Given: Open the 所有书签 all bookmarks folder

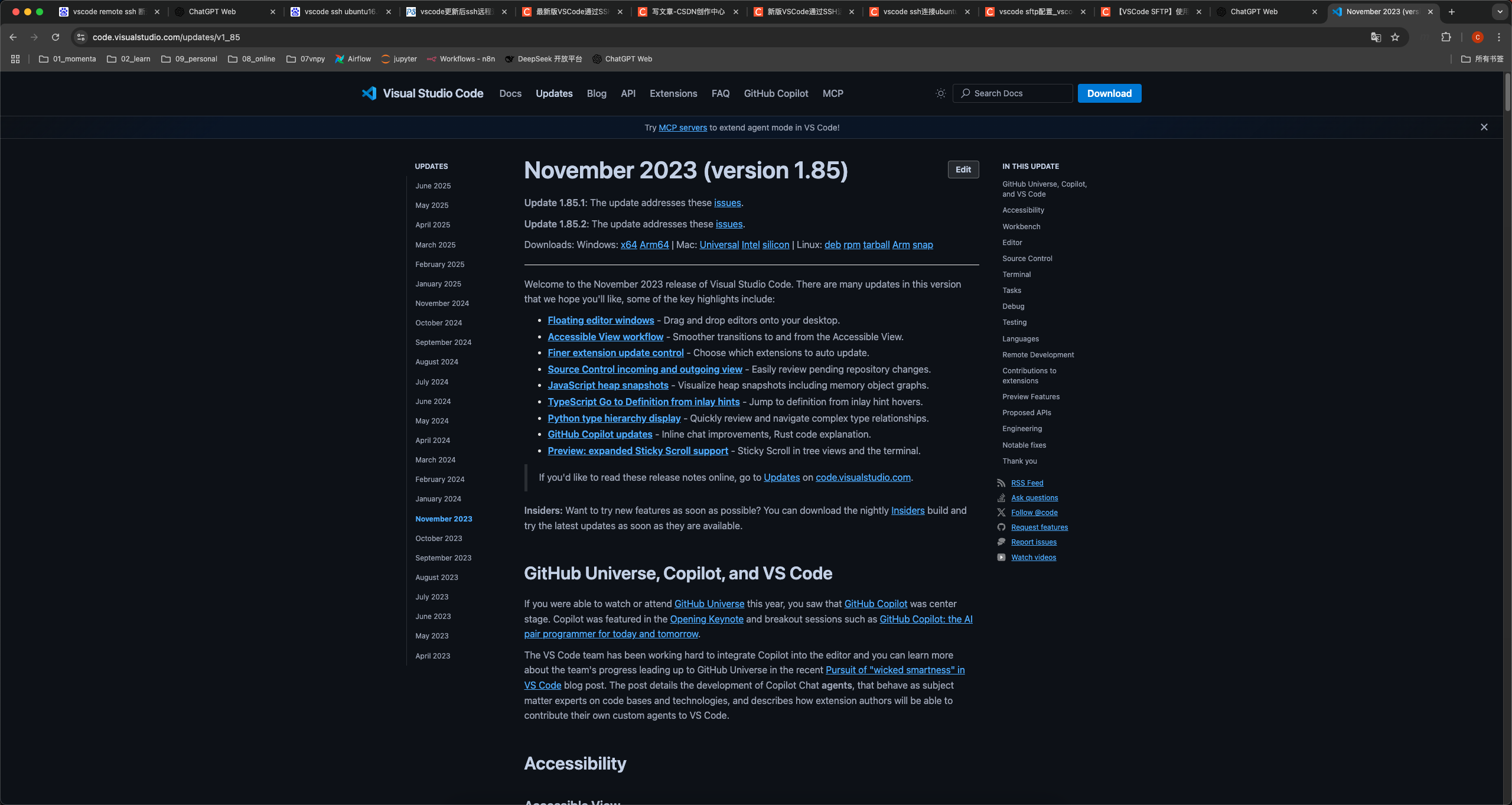Looking at the screenshot, I should point(1482,59).
